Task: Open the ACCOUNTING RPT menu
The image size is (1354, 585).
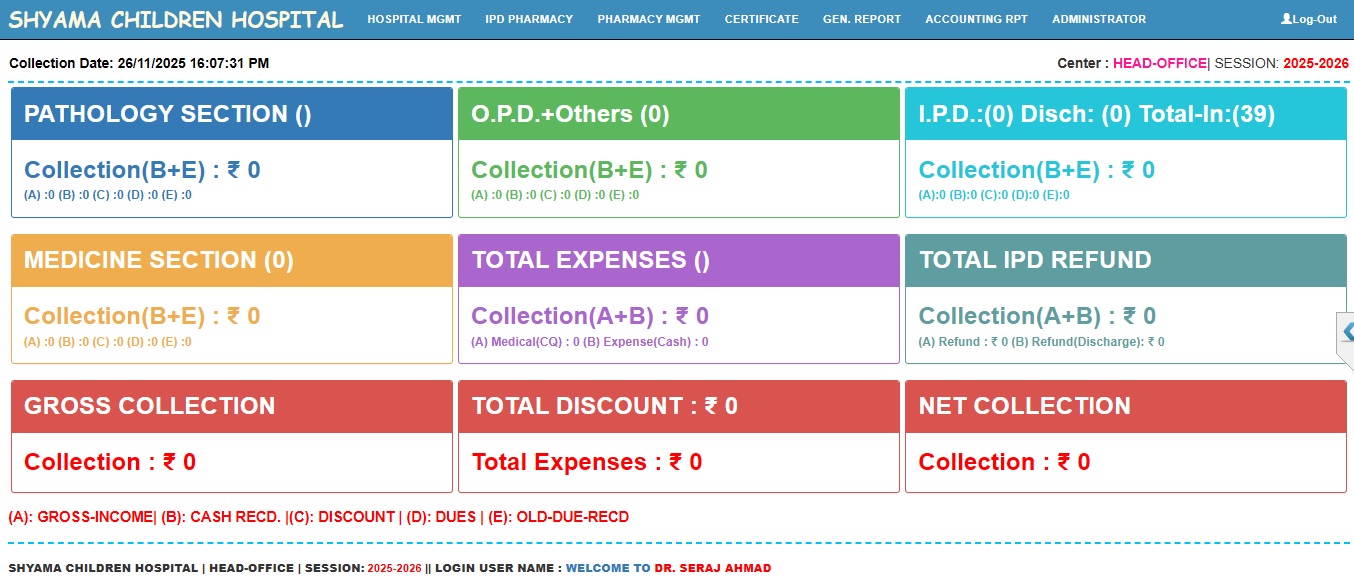Action: click(976, 19)
